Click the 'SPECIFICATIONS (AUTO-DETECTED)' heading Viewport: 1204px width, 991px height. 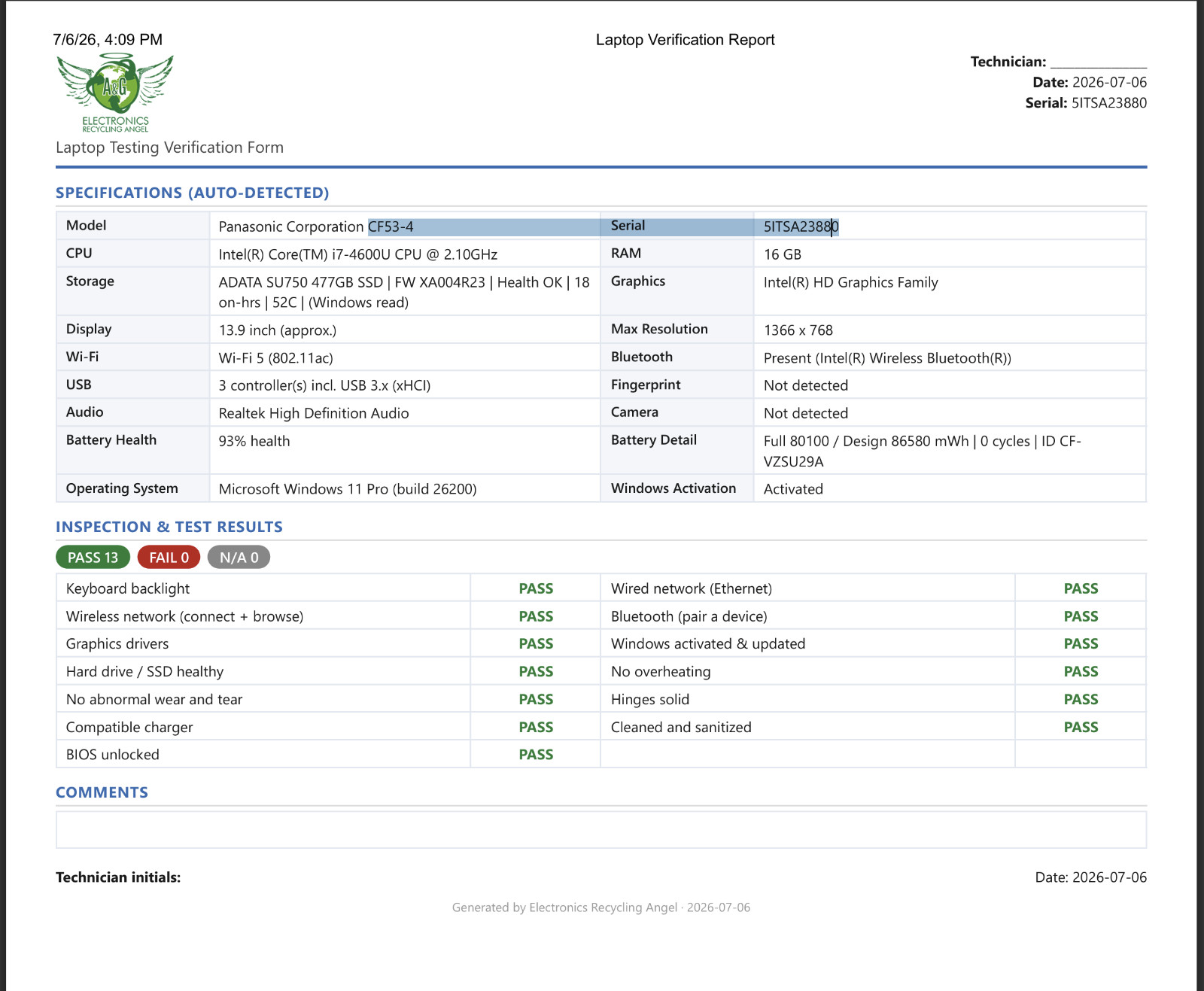click(x=193, y=193)
